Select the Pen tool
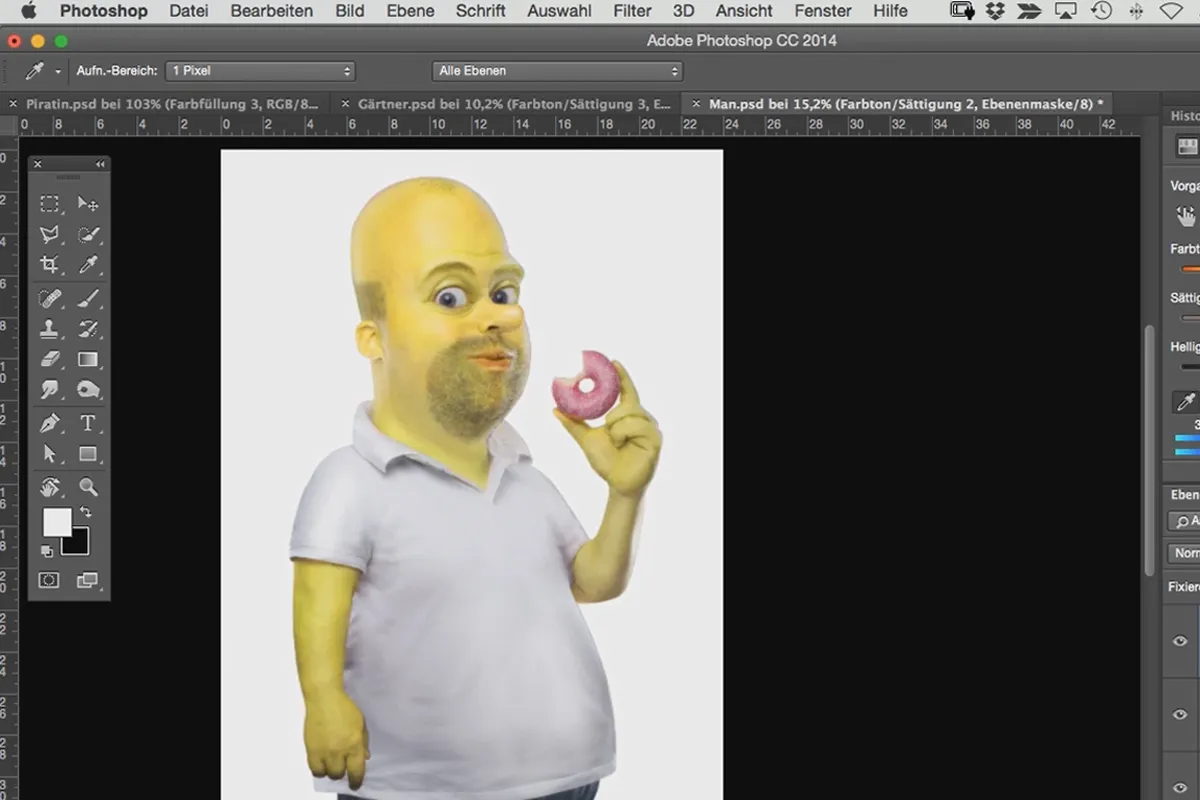 point(49,423)
